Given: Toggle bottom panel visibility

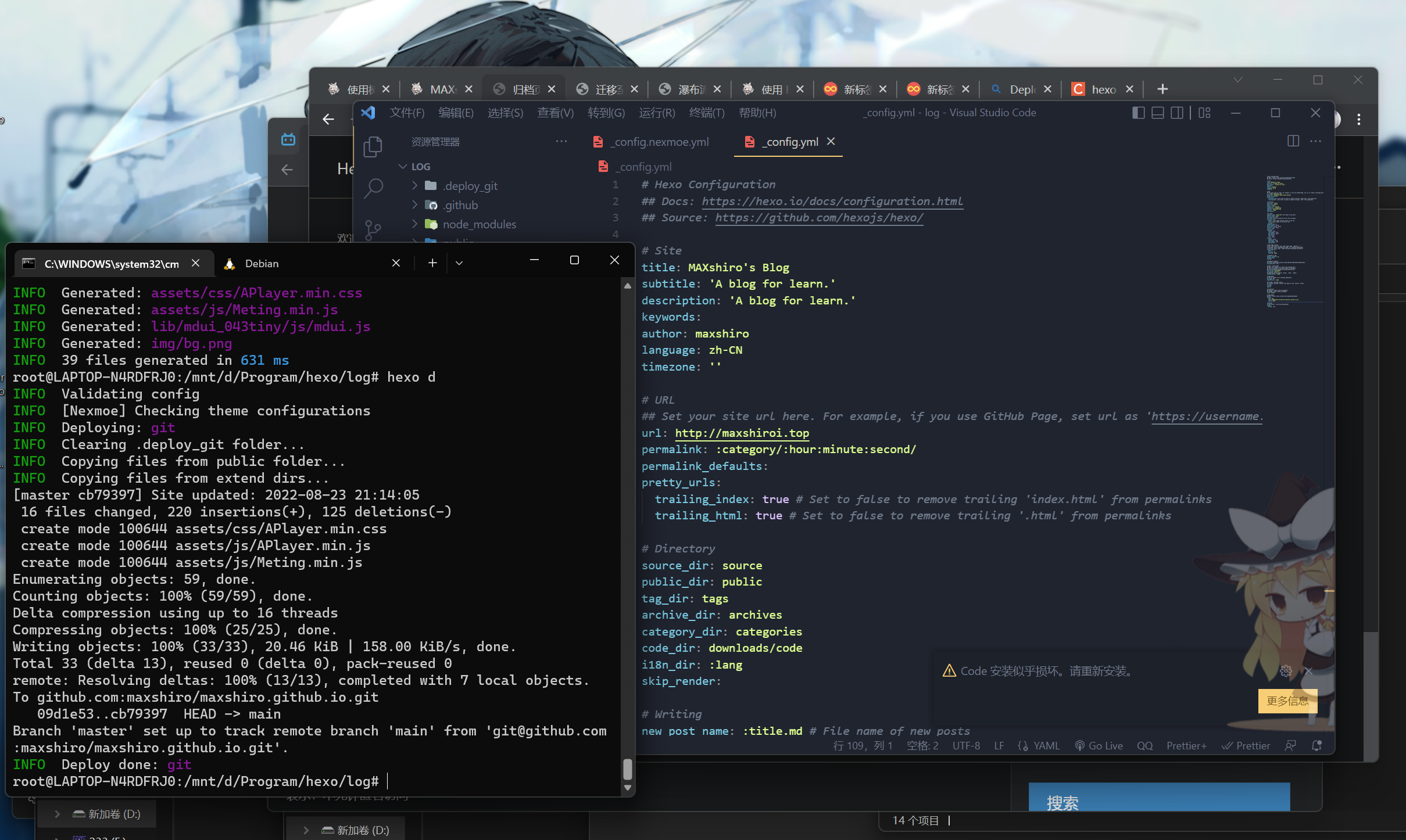Looking at the screenshot, I should [1157, 113].
